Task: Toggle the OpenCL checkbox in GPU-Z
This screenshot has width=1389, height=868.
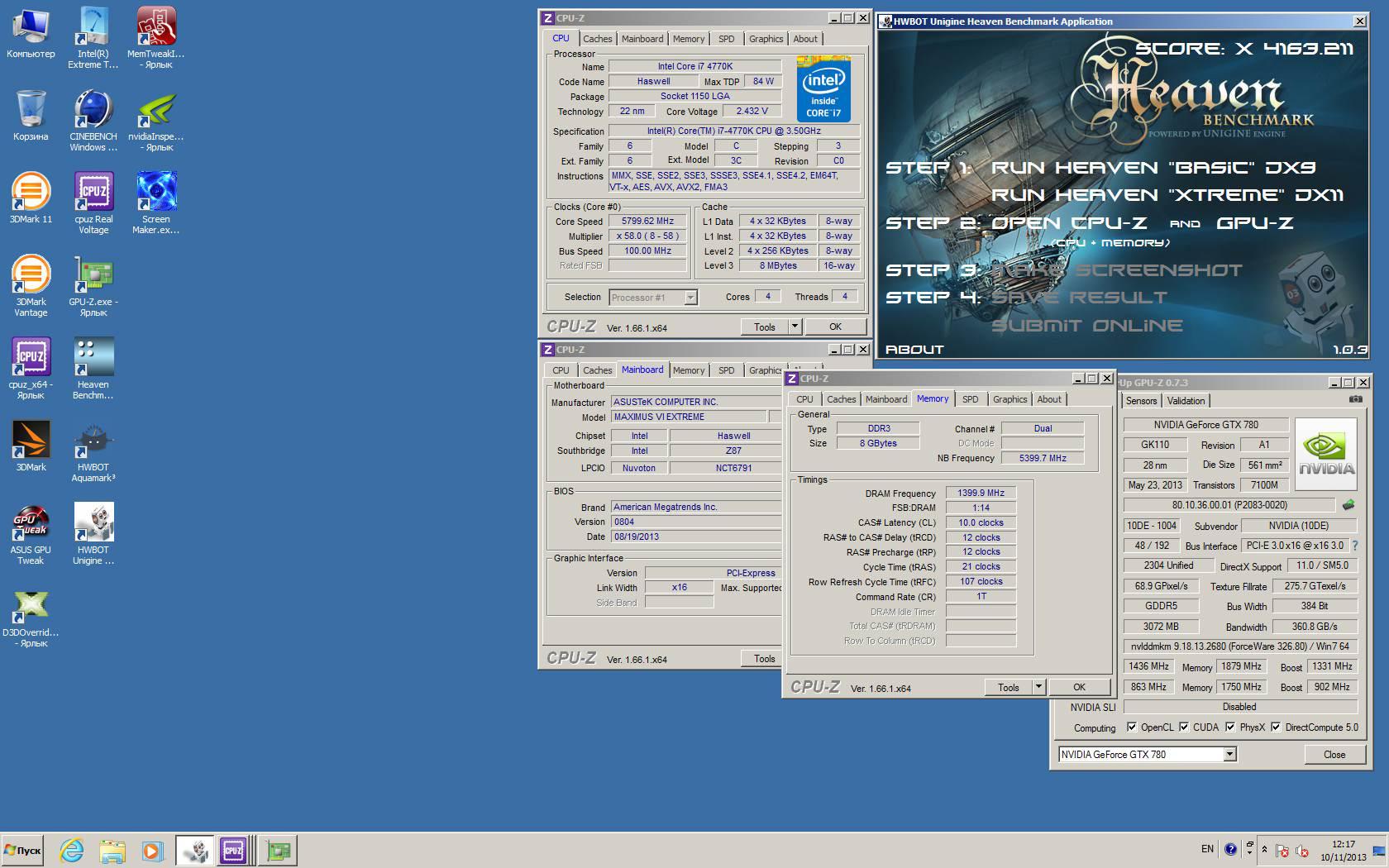Action: pos(1132,727)
